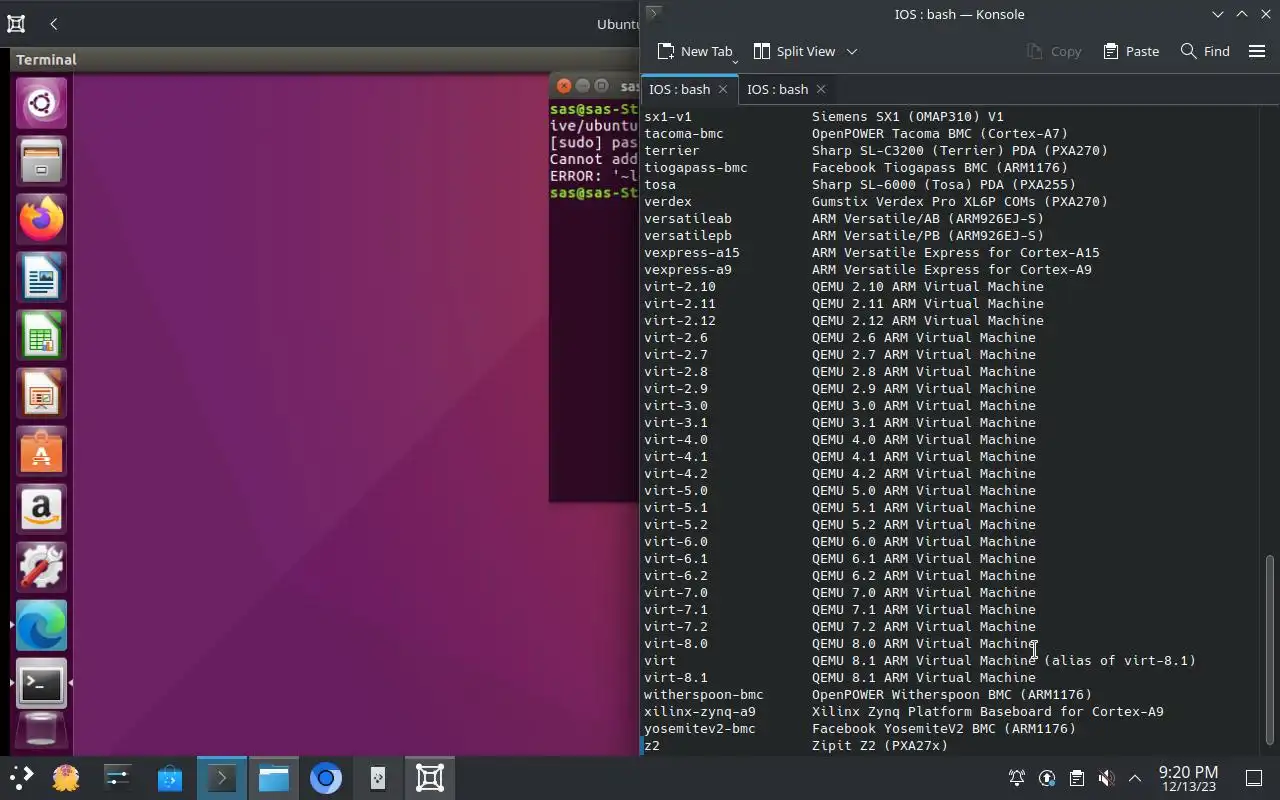Open a New Tab in Konsole
The height and width of the screenshot is (800, 1280).
click(x=695, y=51)
